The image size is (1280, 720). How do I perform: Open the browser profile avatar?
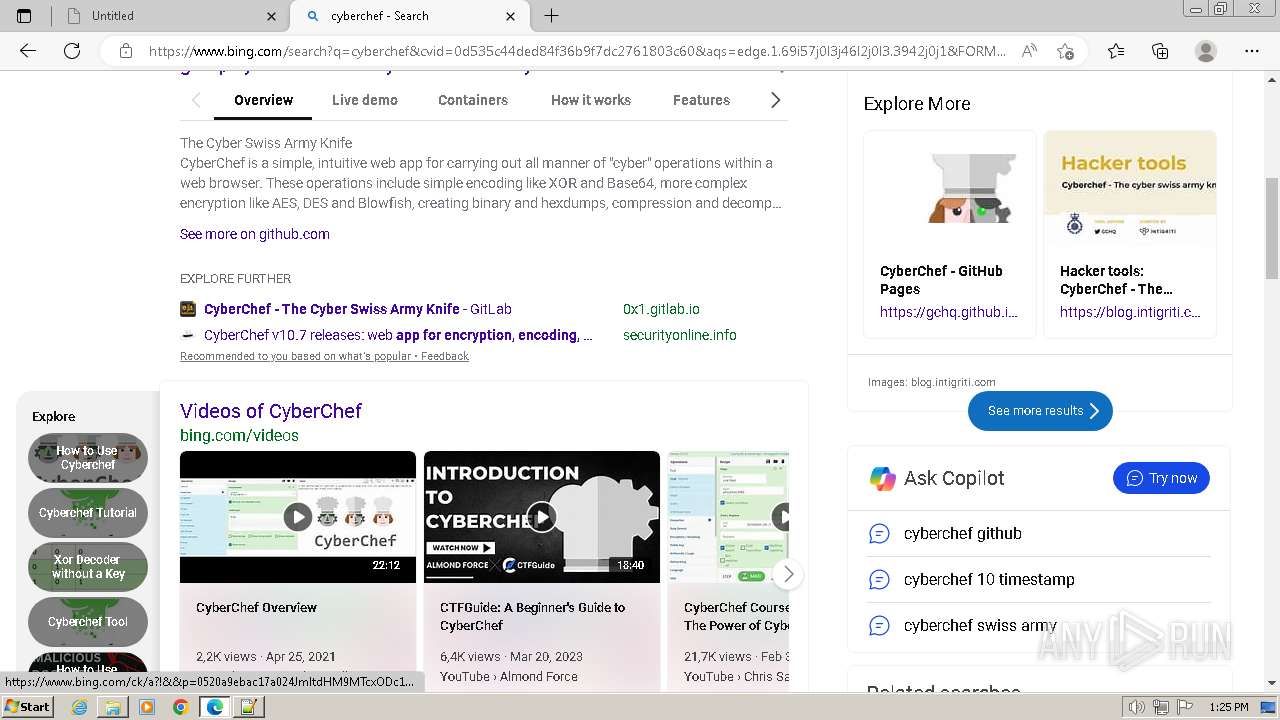[x=1206, y=51]
